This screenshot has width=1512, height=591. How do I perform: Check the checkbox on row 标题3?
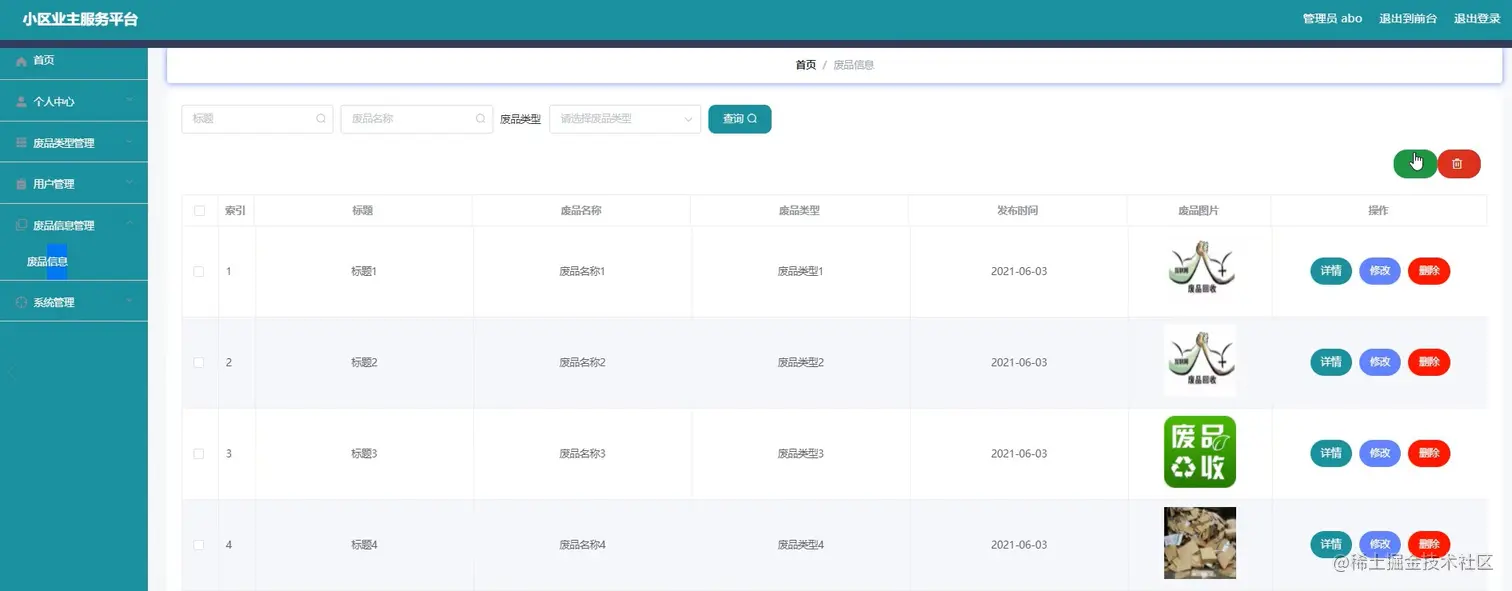coord(199,453)
